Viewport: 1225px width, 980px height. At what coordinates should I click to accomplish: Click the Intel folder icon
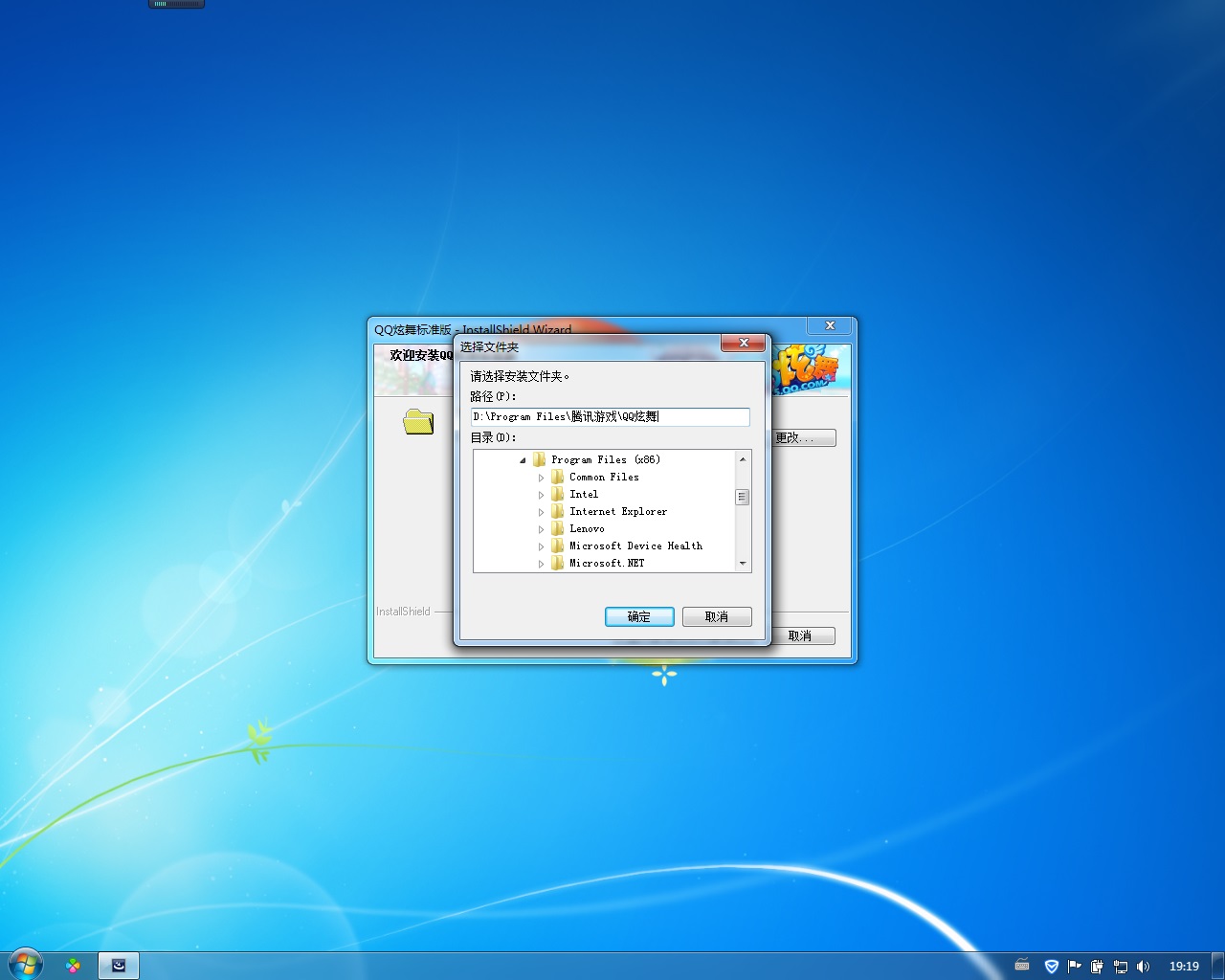tap(557, 494)
